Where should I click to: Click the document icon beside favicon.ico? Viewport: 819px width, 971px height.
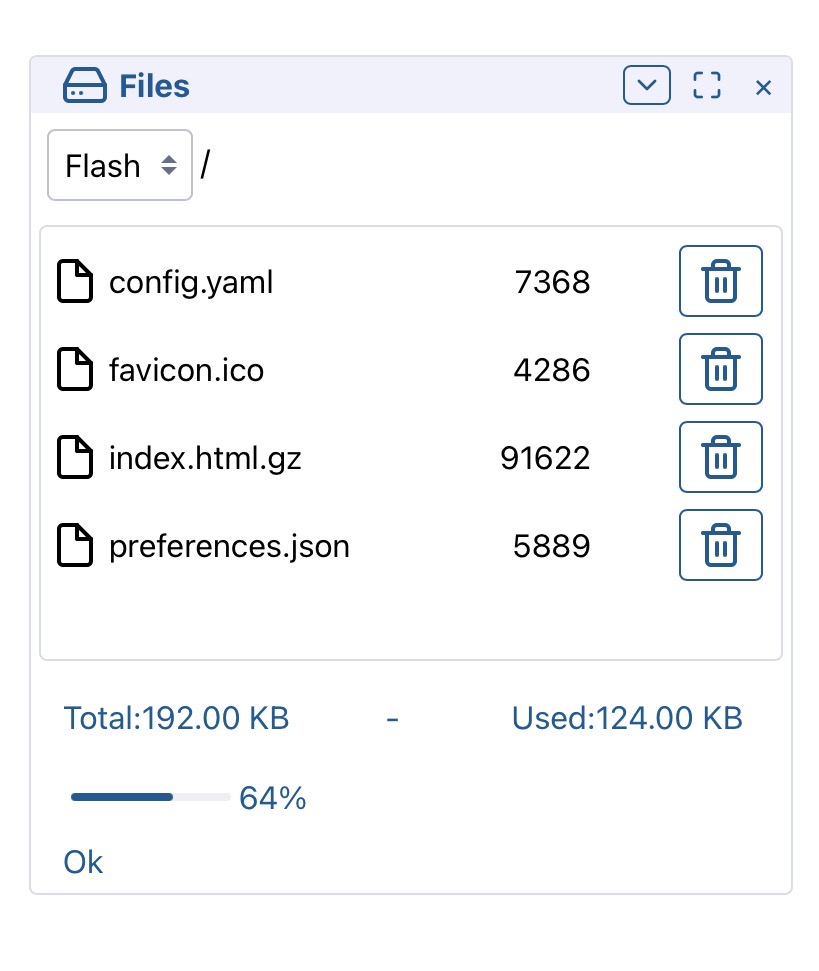[75, 370]
